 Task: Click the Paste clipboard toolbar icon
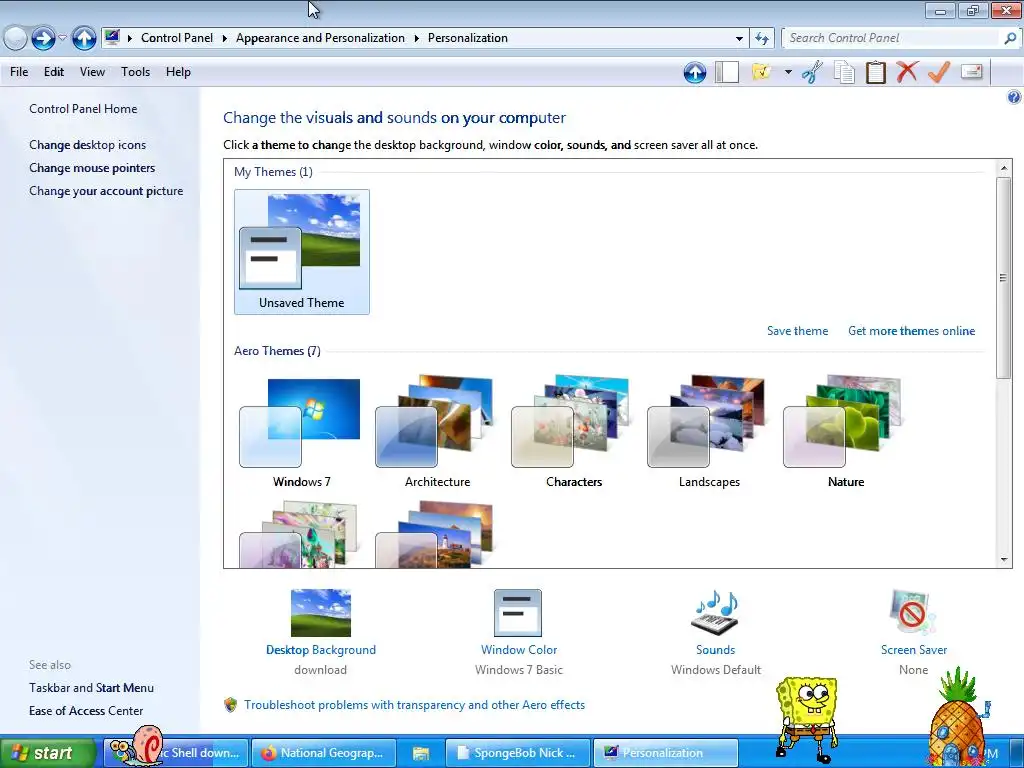tap(876, 72)
